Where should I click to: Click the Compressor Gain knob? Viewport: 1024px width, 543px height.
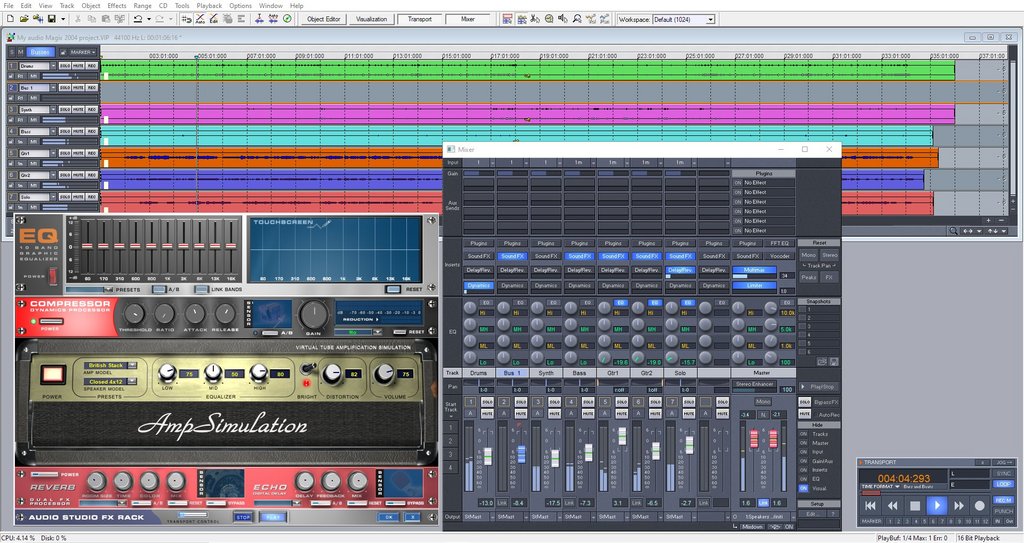313,316
